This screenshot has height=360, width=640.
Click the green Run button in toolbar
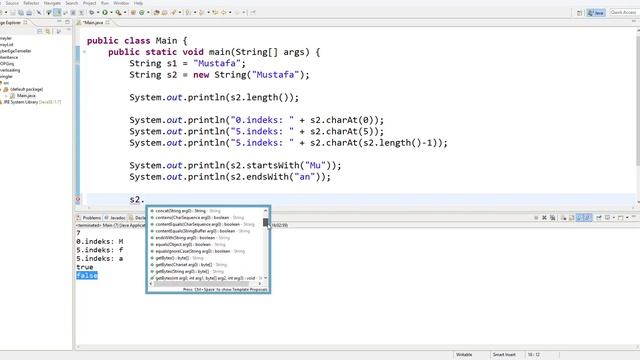[x=105, y=13]
